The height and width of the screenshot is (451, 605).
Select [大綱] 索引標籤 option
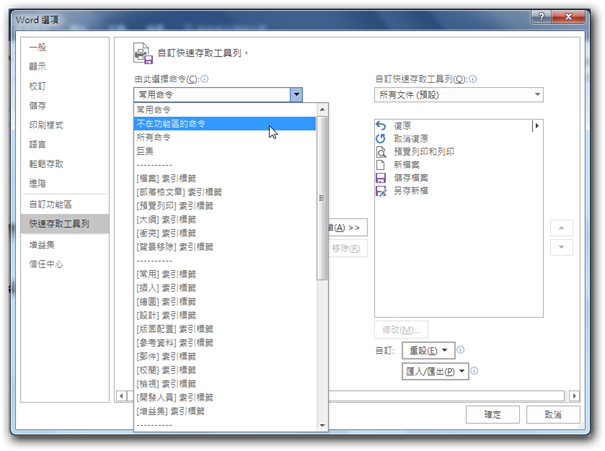[225, 220]
